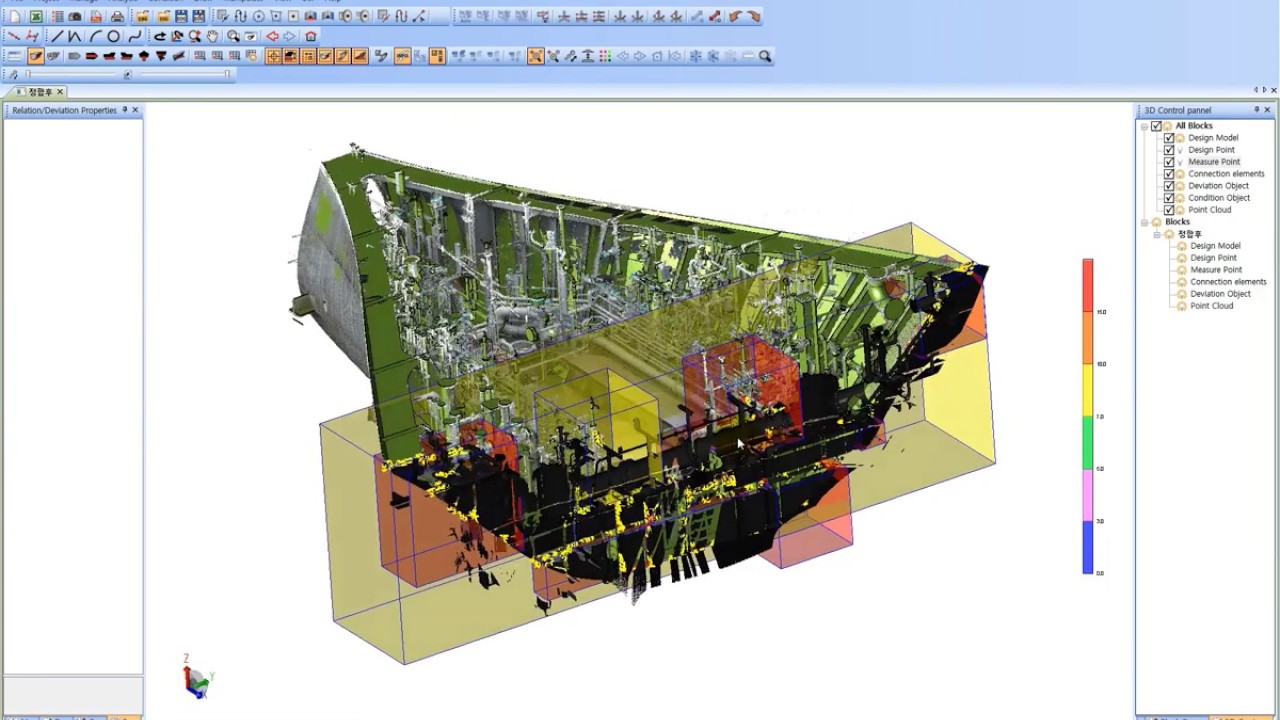Image resolution: width=1280 pixels, height=720 pixels.
Task: Click the orange redo arrow icon
Action: [754, 16]
